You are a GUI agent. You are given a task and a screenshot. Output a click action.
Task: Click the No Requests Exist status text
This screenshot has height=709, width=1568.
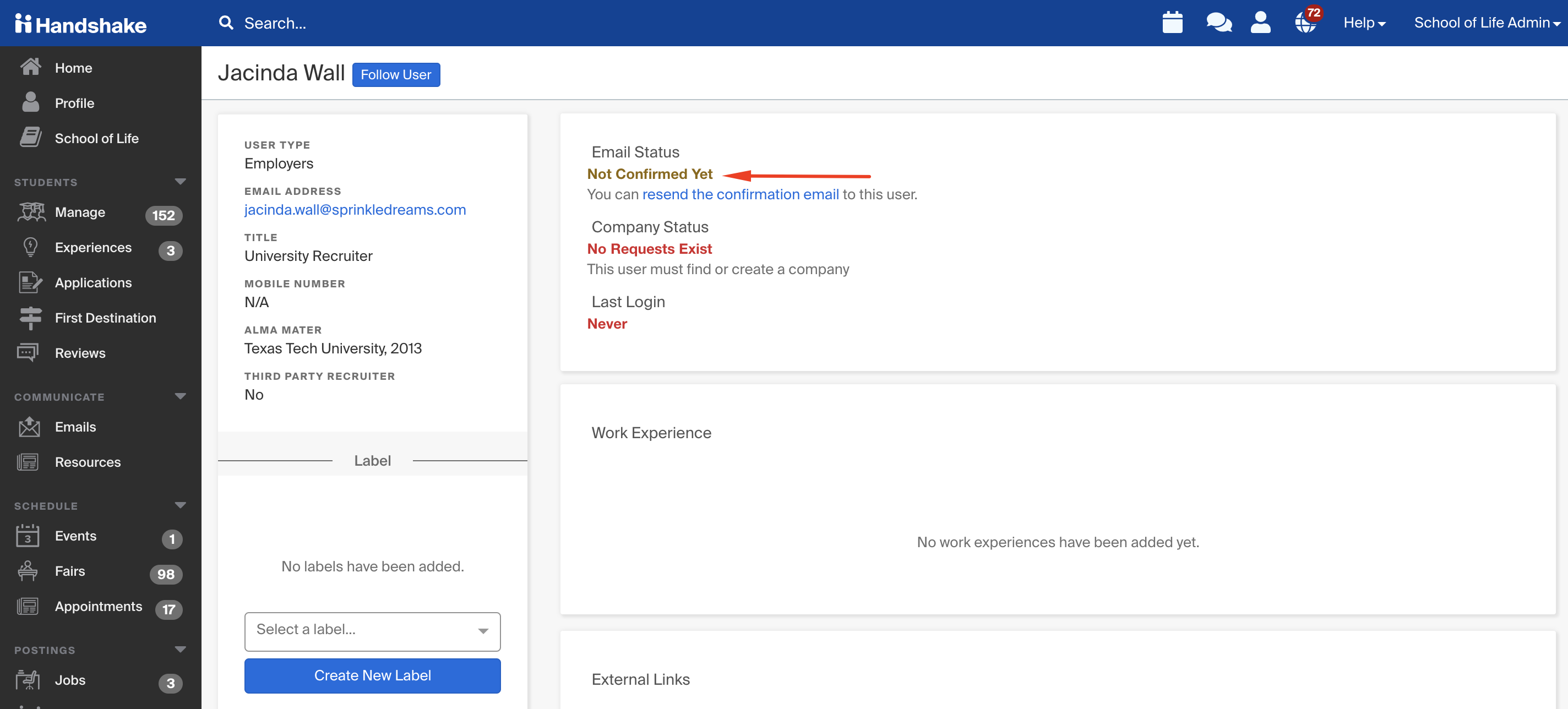point(649,248)
